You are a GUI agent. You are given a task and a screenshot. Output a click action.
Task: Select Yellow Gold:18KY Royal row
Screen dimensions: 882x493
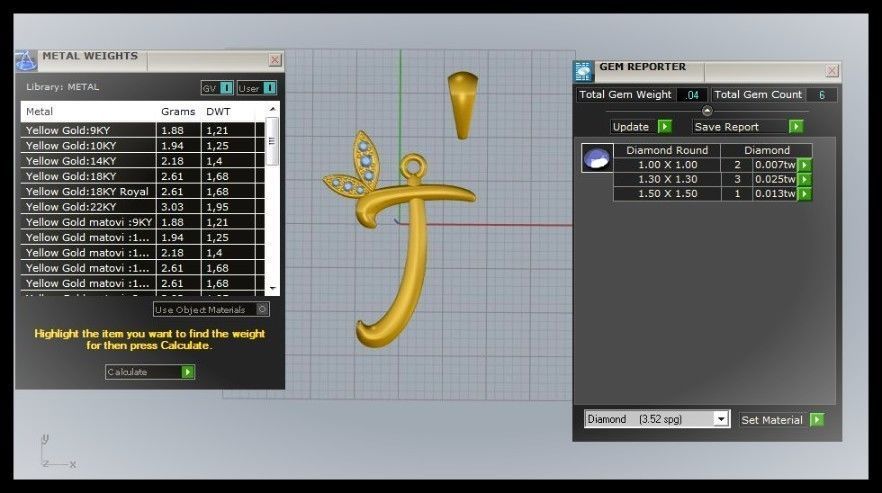143,191
